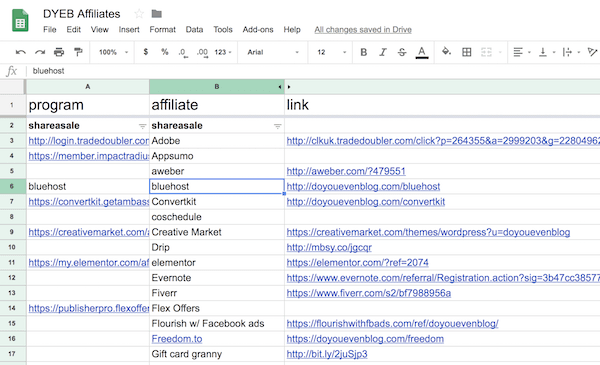Open the Tools menu
The height and width of the screenshot is (365, 600).
click(x=223, y=29)
